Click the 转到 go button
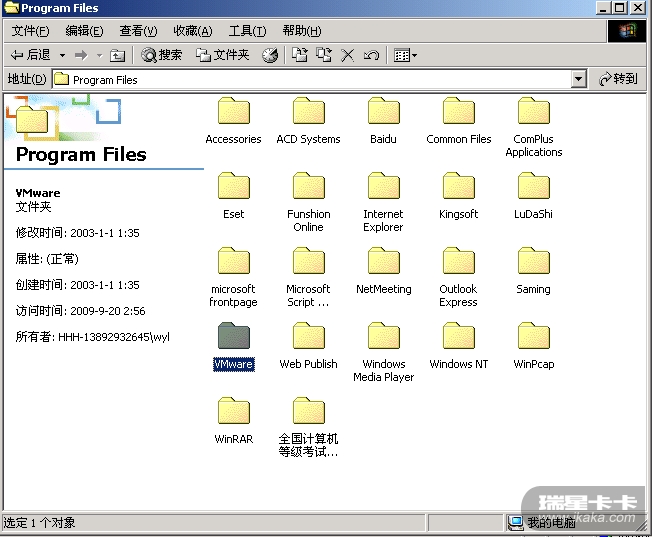 coord(618,79)
